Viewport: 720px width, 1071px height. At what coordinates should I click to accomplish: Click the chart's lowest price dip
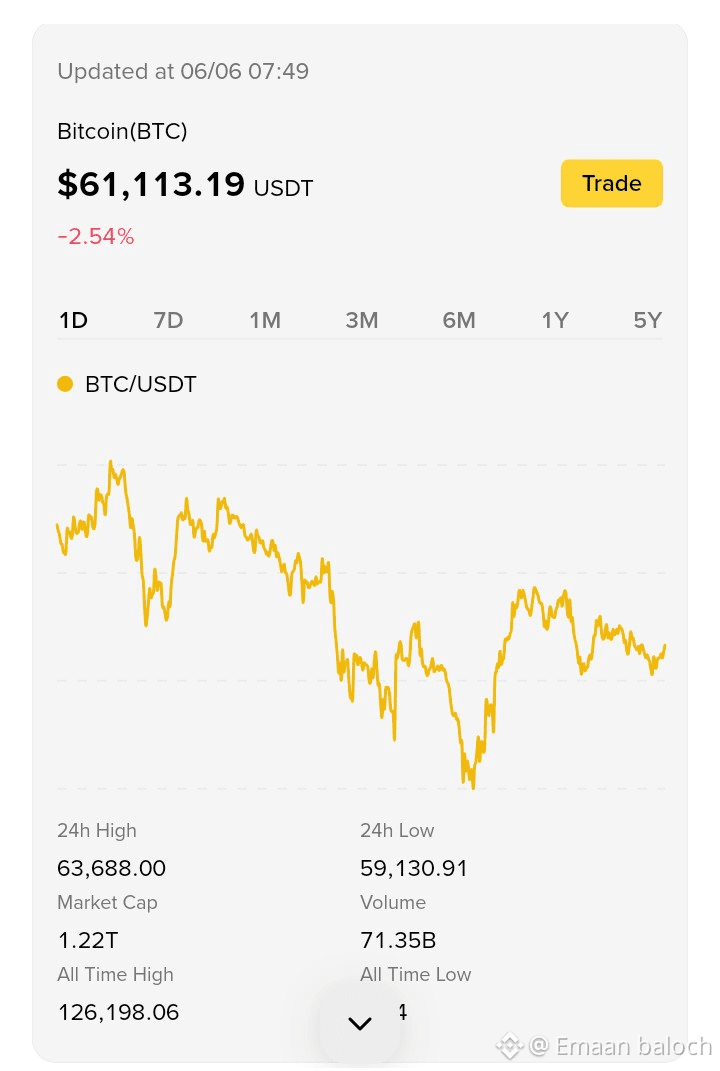click(x=473, y=787)
